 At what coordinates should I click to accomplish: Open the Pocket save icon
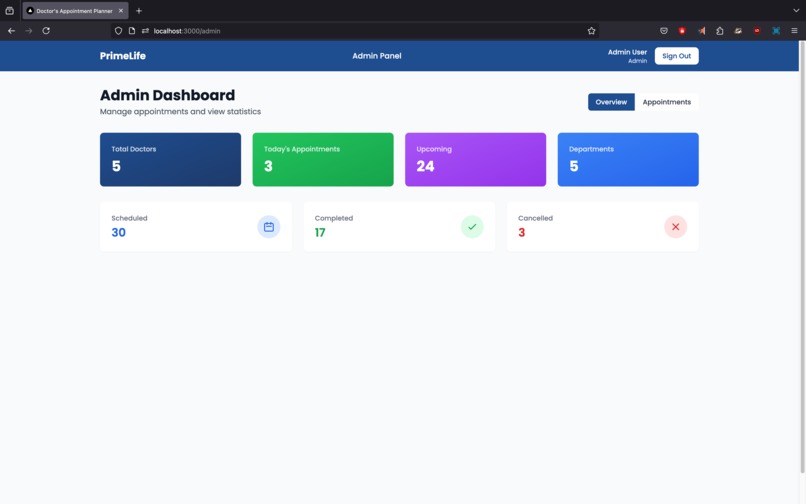pyautogui.click(x=664, y=31)
